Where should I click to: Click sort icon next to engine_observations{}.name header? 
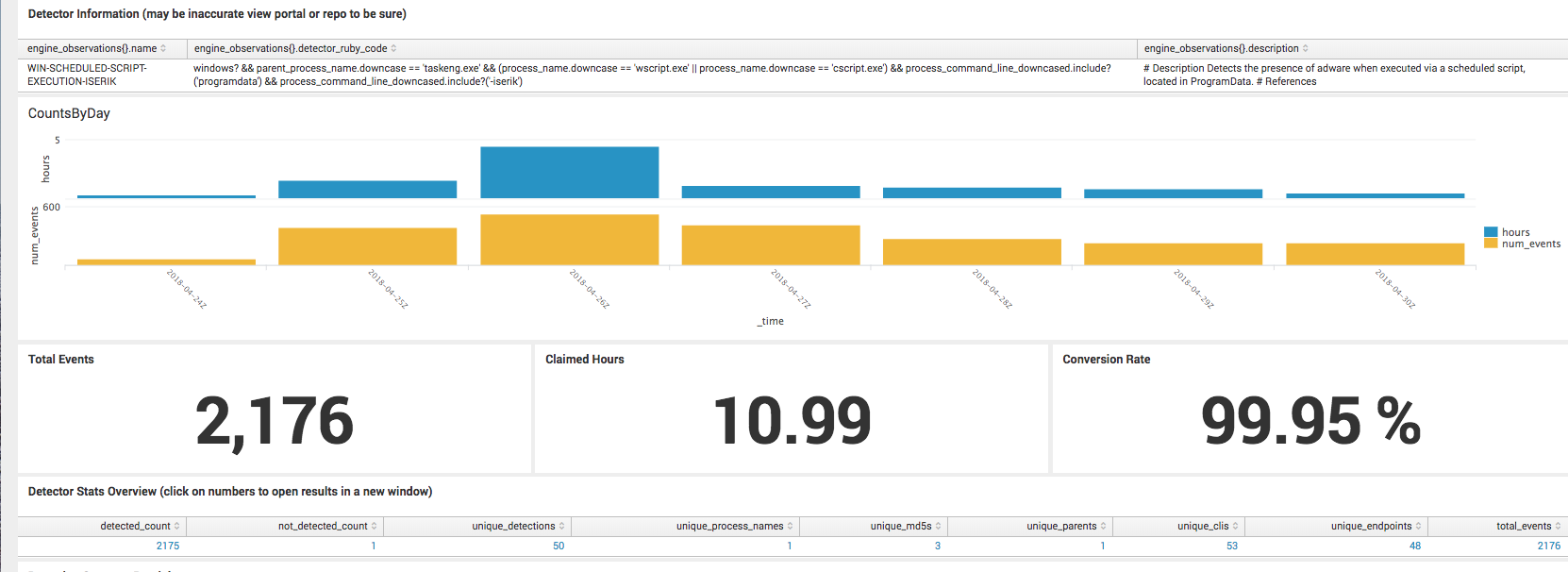(x=163, y=48)
